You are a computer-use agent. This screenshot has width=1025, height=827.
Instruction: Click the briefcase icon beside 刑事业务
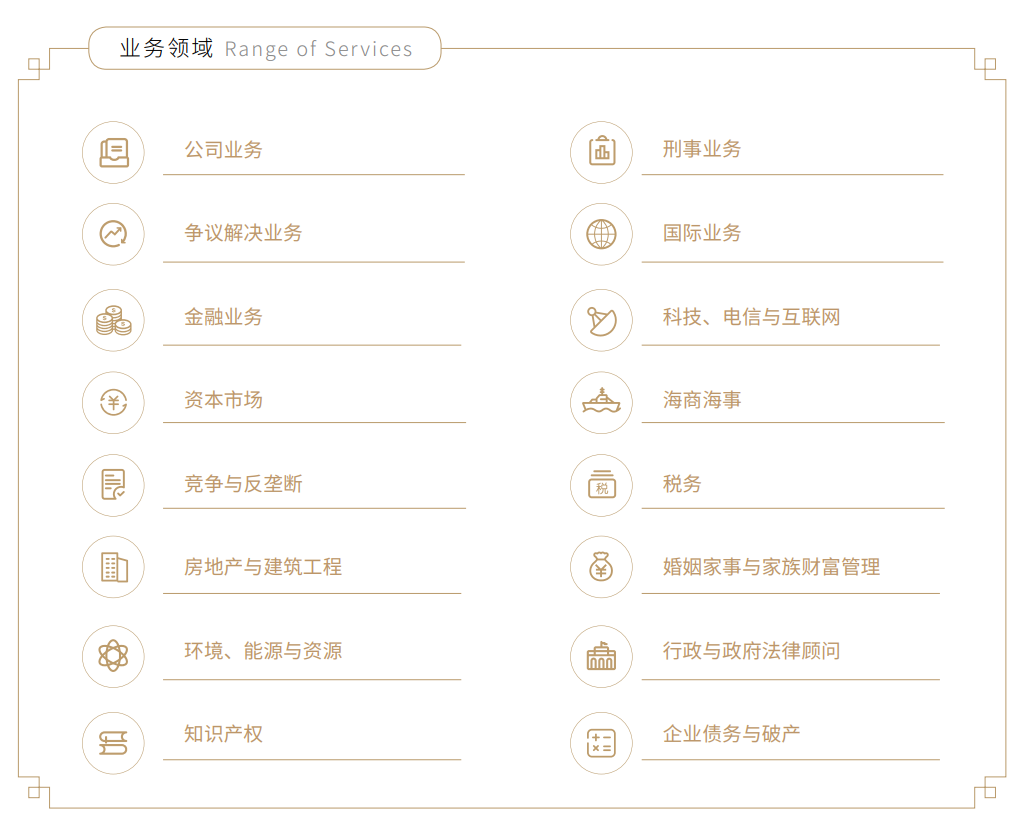pyautogui.click(x=600, y=152)
